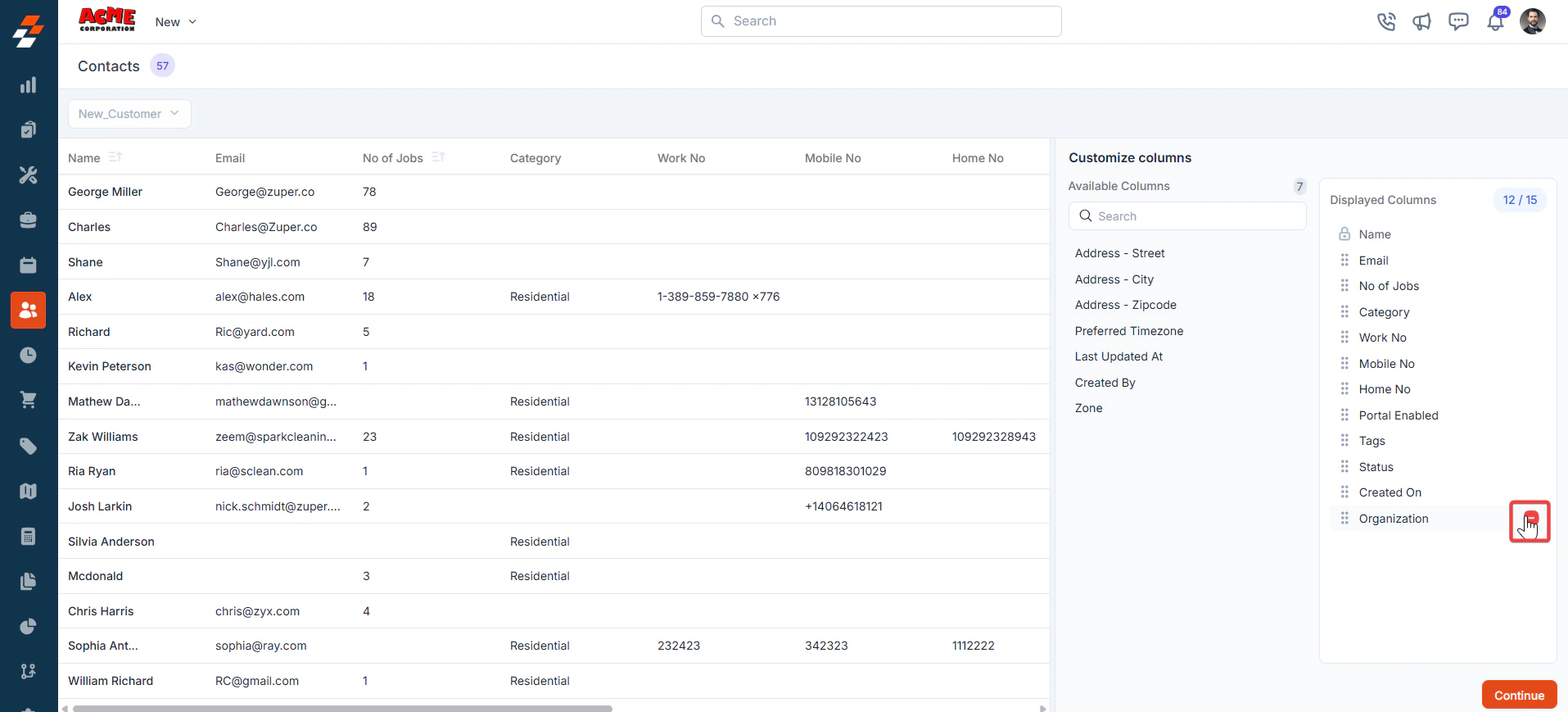The width and height of the screenshot is (1568, 712).
Task: Click the Continue button
Action: pos(1519,695)
